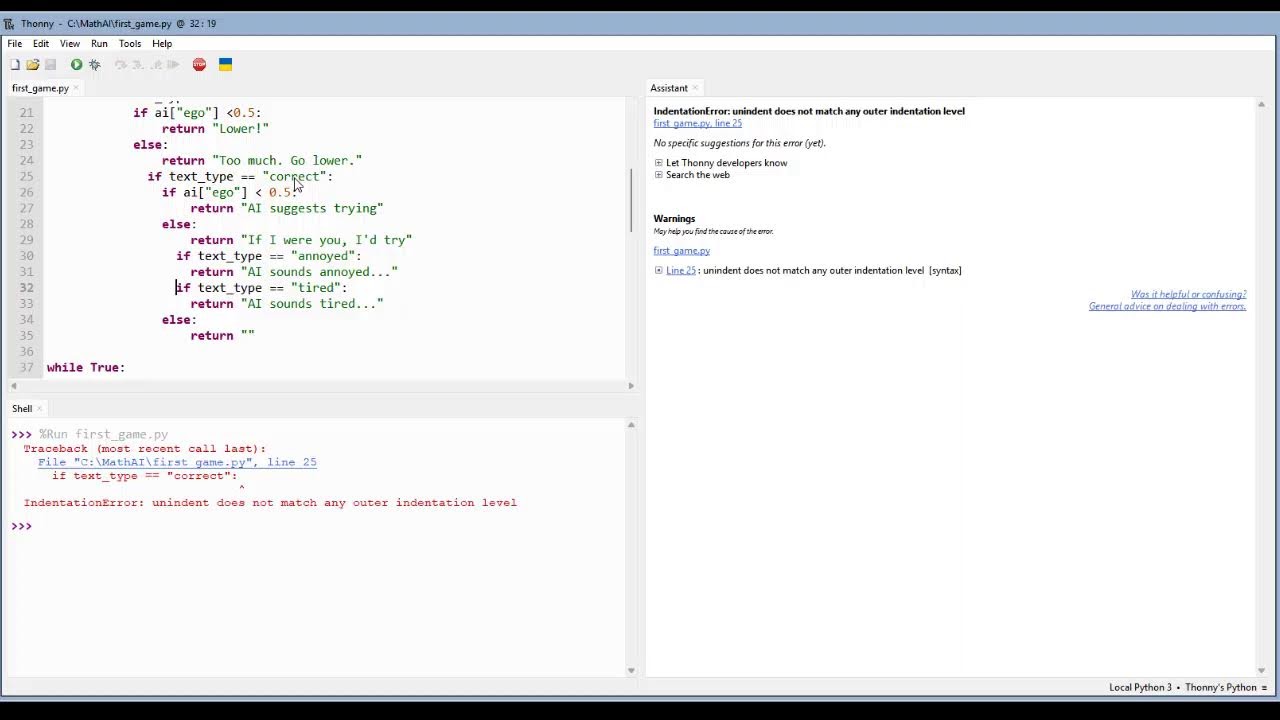
Task: Click the Step over debug icon
Action: pos(120,65)
